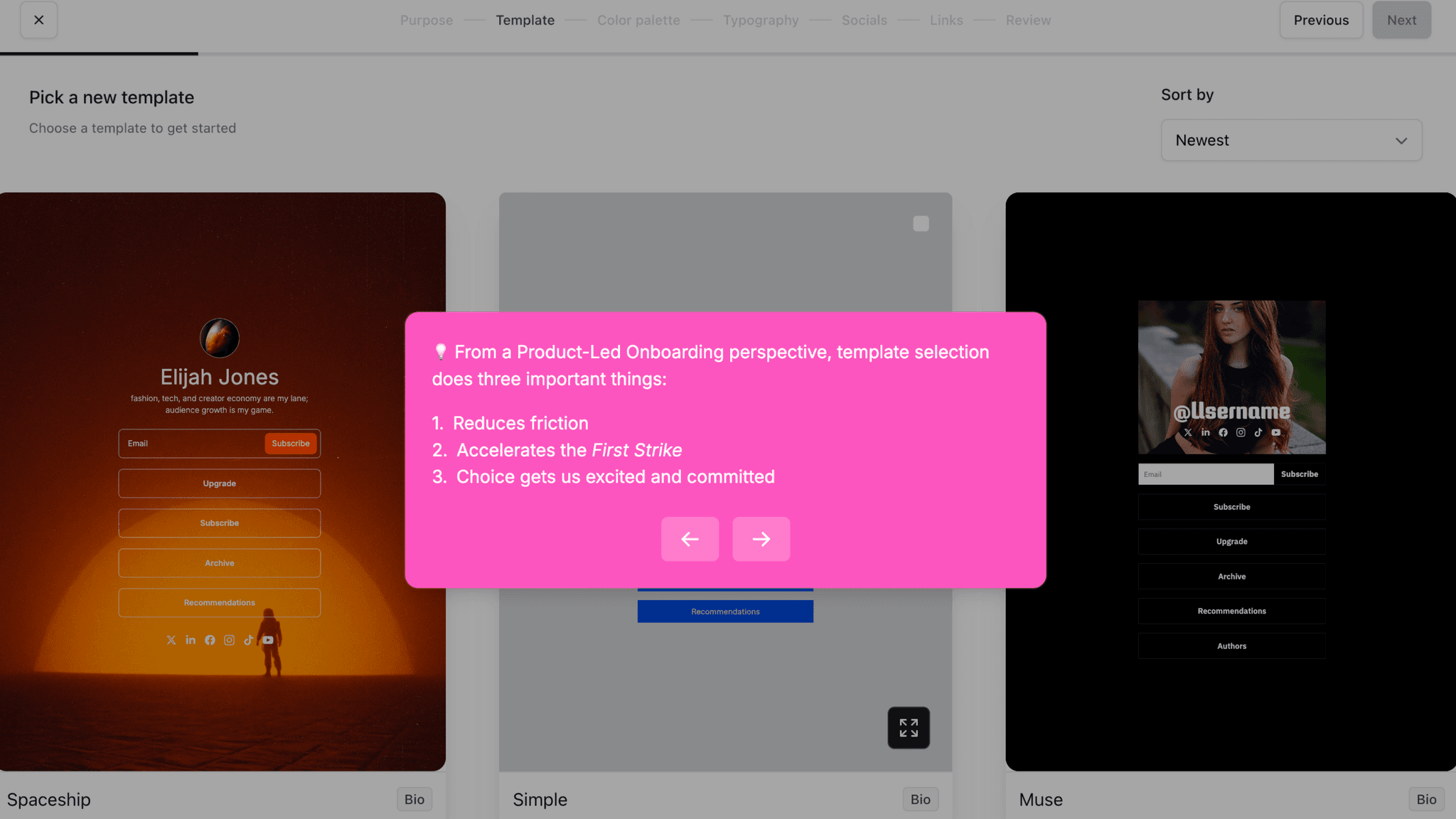
Task: Switch to the Color palette step
Action: [638, 20]
